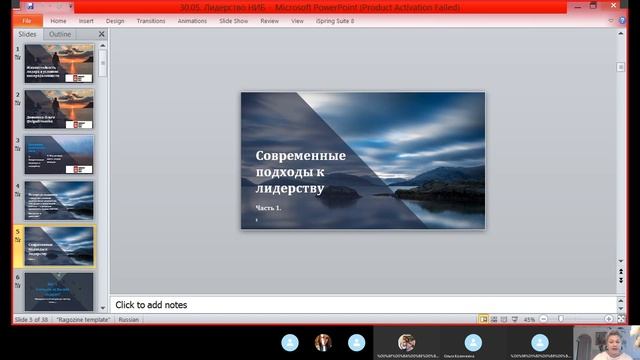Switch to Slide Sorter view icon
The height and width of the screenshot is (360, 640).
coord(494,319)
